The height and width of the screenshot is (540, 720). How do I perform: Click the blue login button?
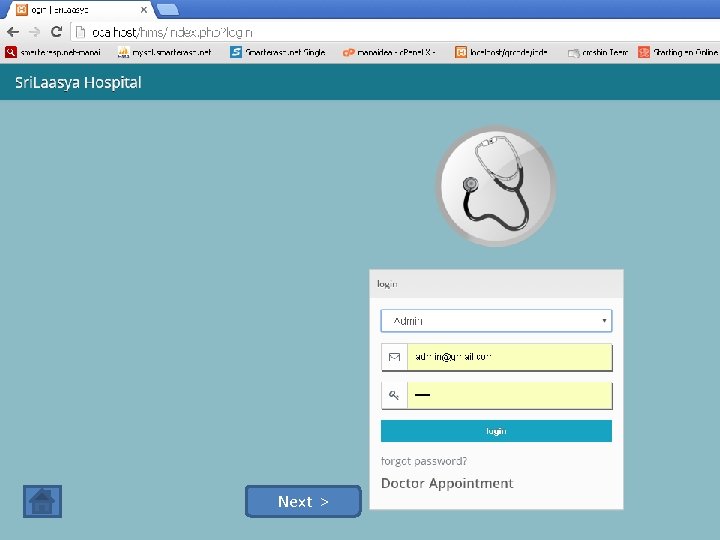[496, 431]
